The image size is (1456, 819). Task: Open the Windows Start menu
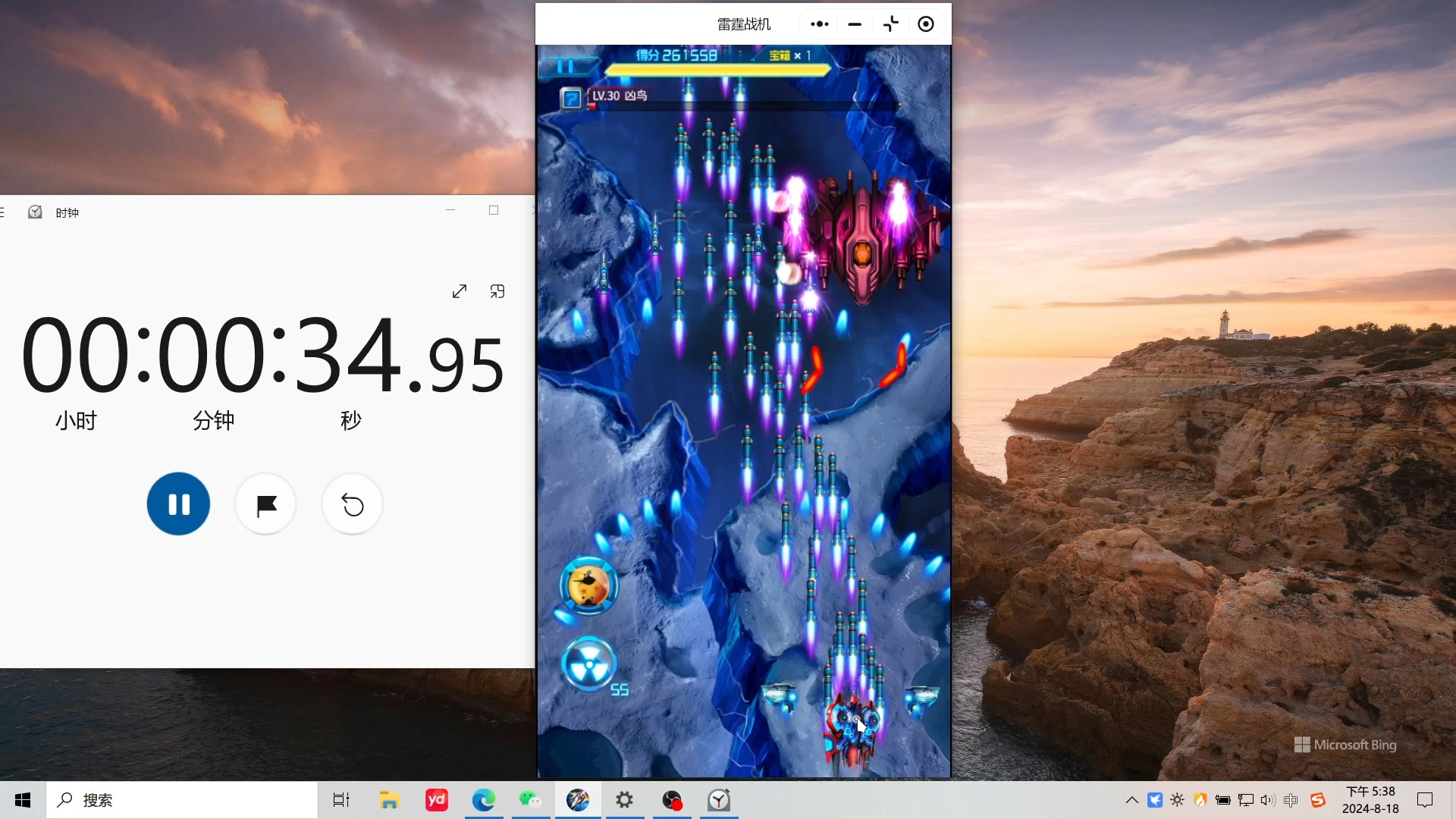click(x=23, y=800)
